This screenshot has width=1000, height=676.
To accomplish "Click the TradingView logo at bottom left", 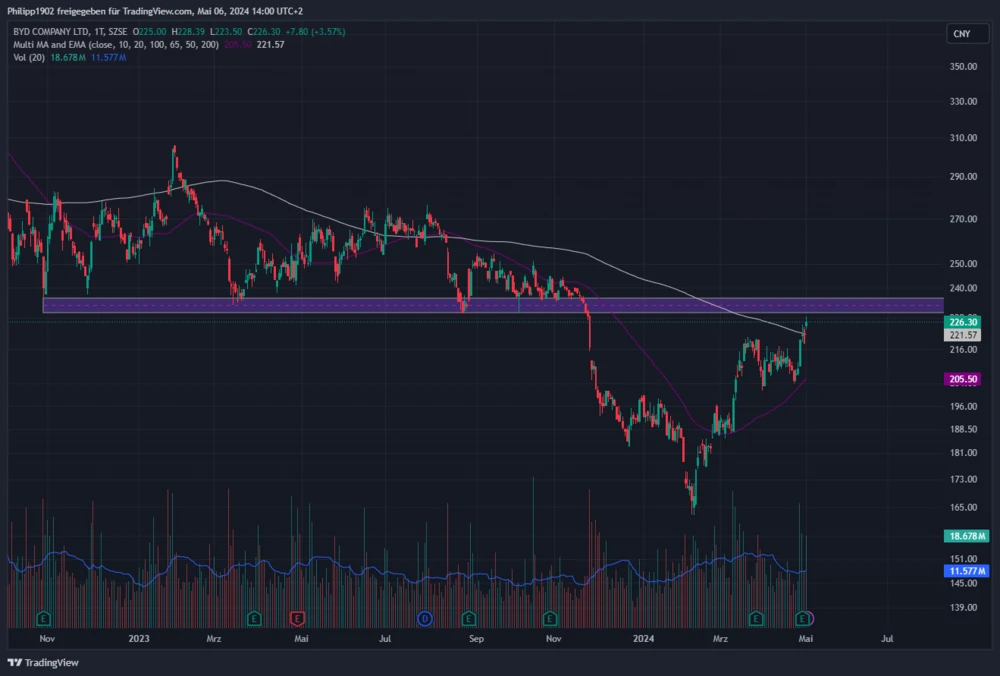I will click(x=43, y=662).
